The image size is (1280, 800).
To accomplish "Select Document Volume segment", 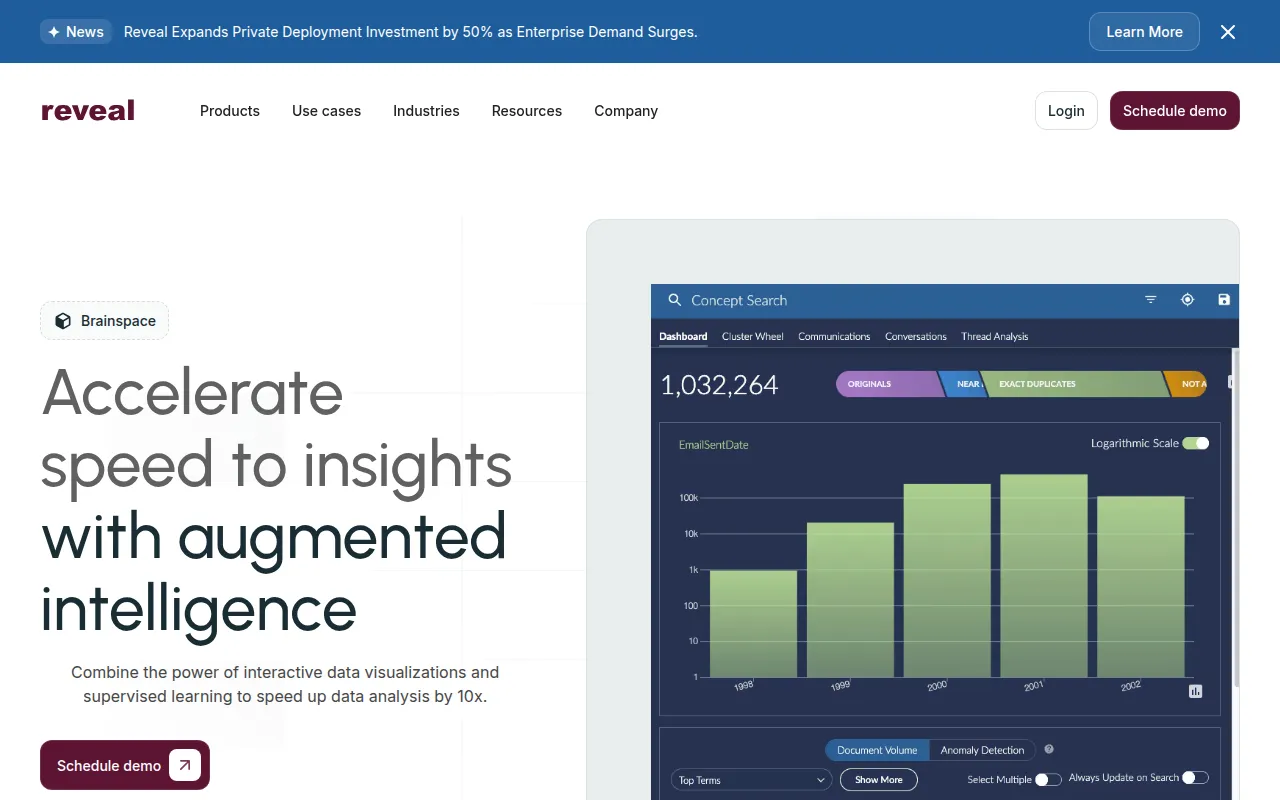I will (x=877, y=750).
